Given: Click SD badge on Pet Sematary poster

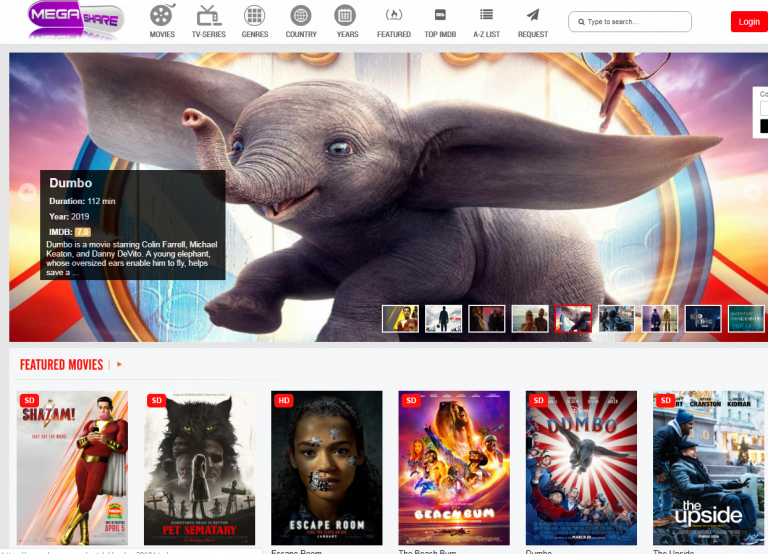Looking at the screenshot, I should tap(157, 400).
